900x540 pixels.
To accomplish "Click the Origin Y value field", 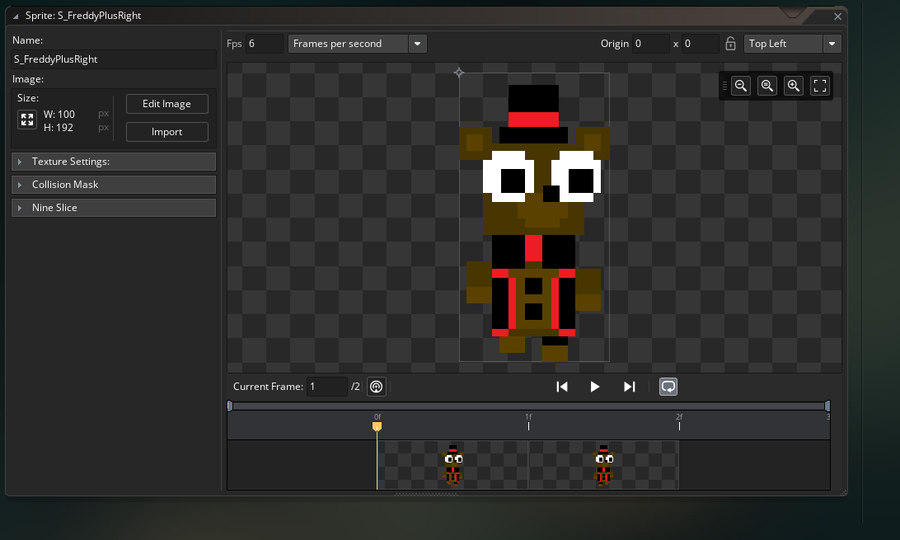I will point(700,44).
